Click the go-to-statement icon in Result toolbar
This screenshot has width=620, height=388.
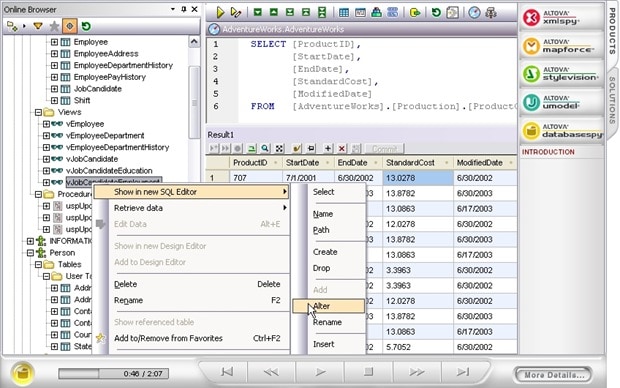pos(251,149)
